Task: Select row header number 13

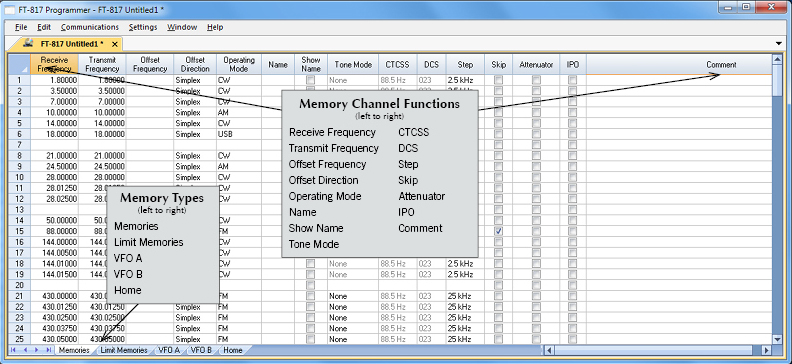Action: [20, 210]
